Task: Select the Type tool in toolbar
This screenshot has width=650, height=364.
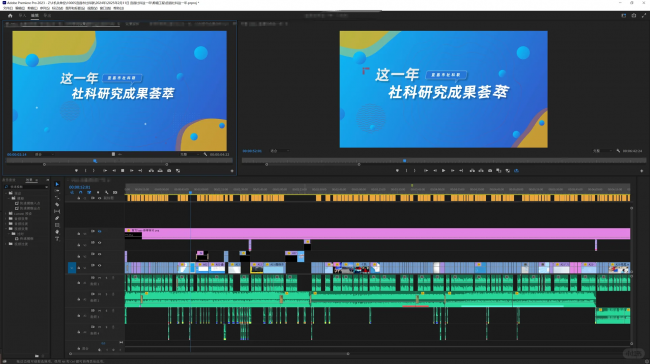Action: tap(57, 239)
